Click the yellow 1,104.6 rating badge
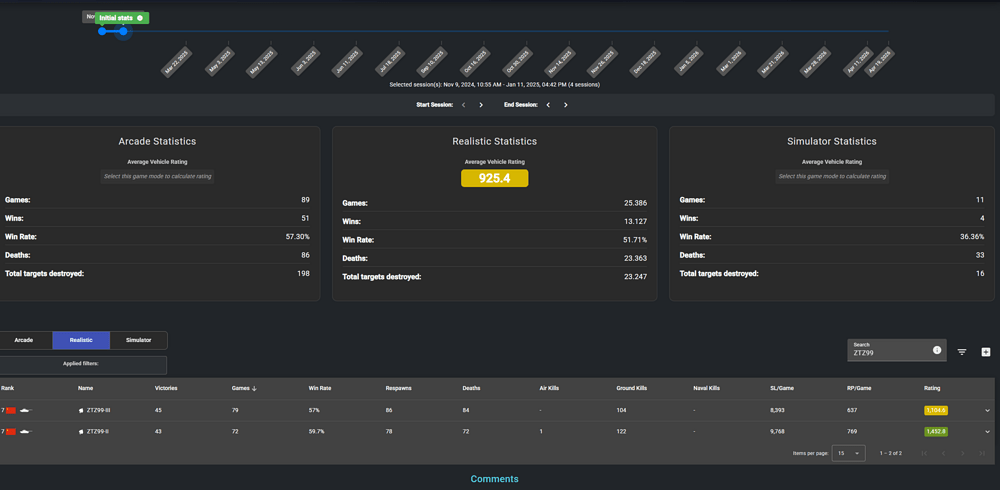Screen dimensions: 1000x490 [x=936, y=411]
